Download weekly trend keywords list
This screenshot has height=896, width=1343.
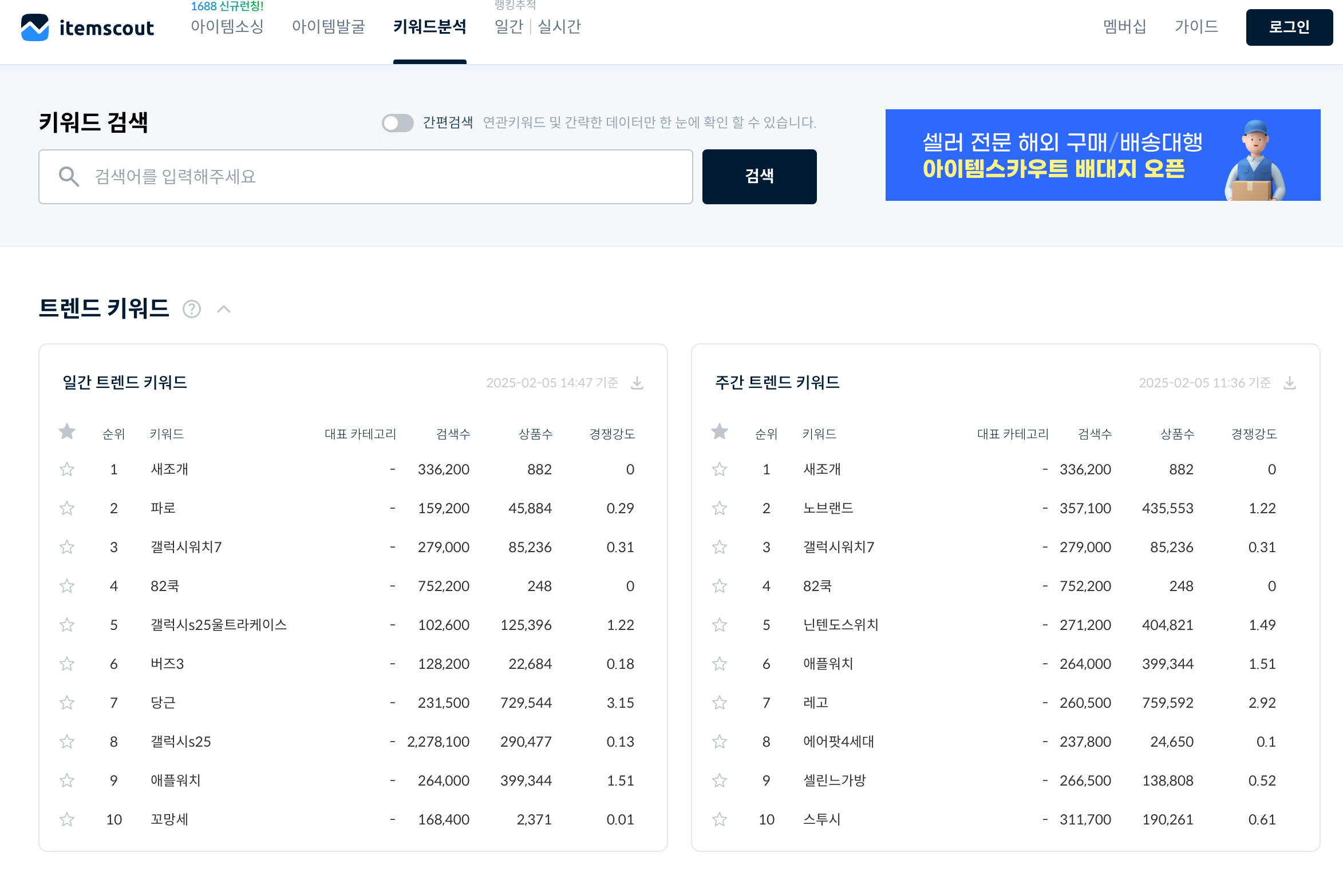click(x=1289, y=383)
